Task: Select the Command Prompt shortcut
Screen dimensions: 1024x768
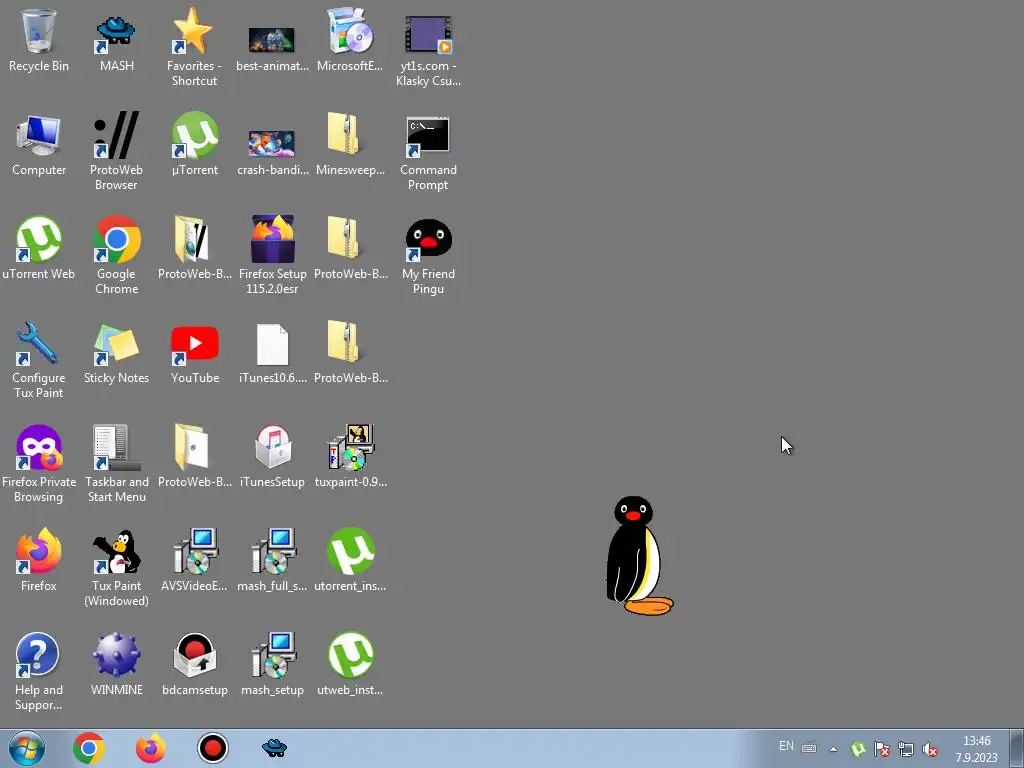Action: click(x=428, y=154)
